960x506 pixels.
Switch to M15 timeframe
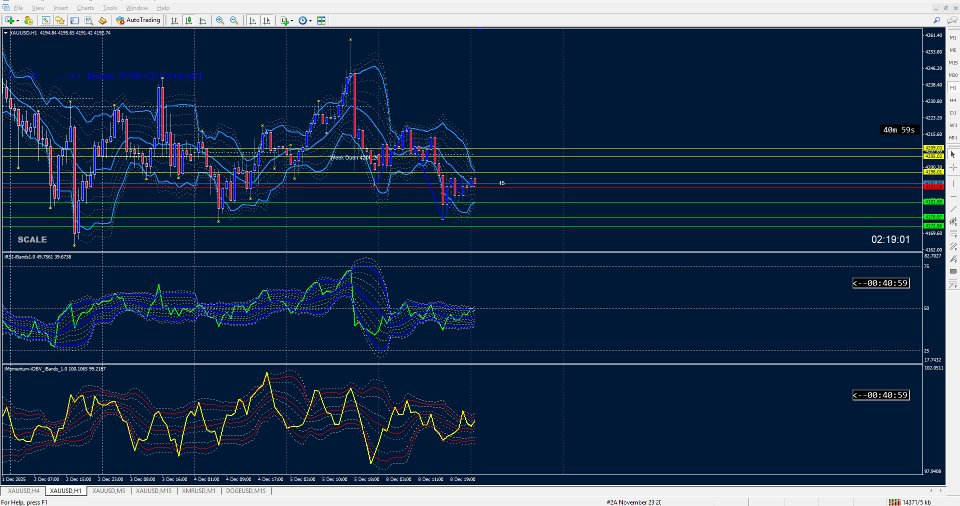click(x=953, y=62)
